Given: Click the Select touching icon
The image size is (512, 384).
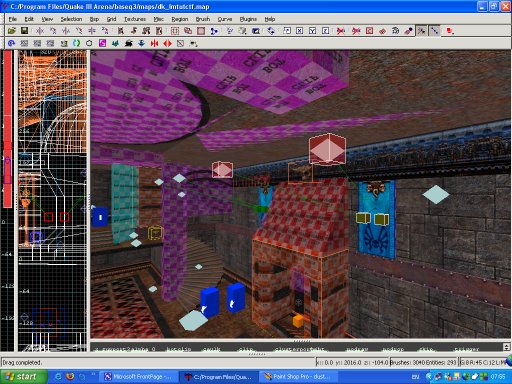Looking at the screenshot, I should coord(134,31).
